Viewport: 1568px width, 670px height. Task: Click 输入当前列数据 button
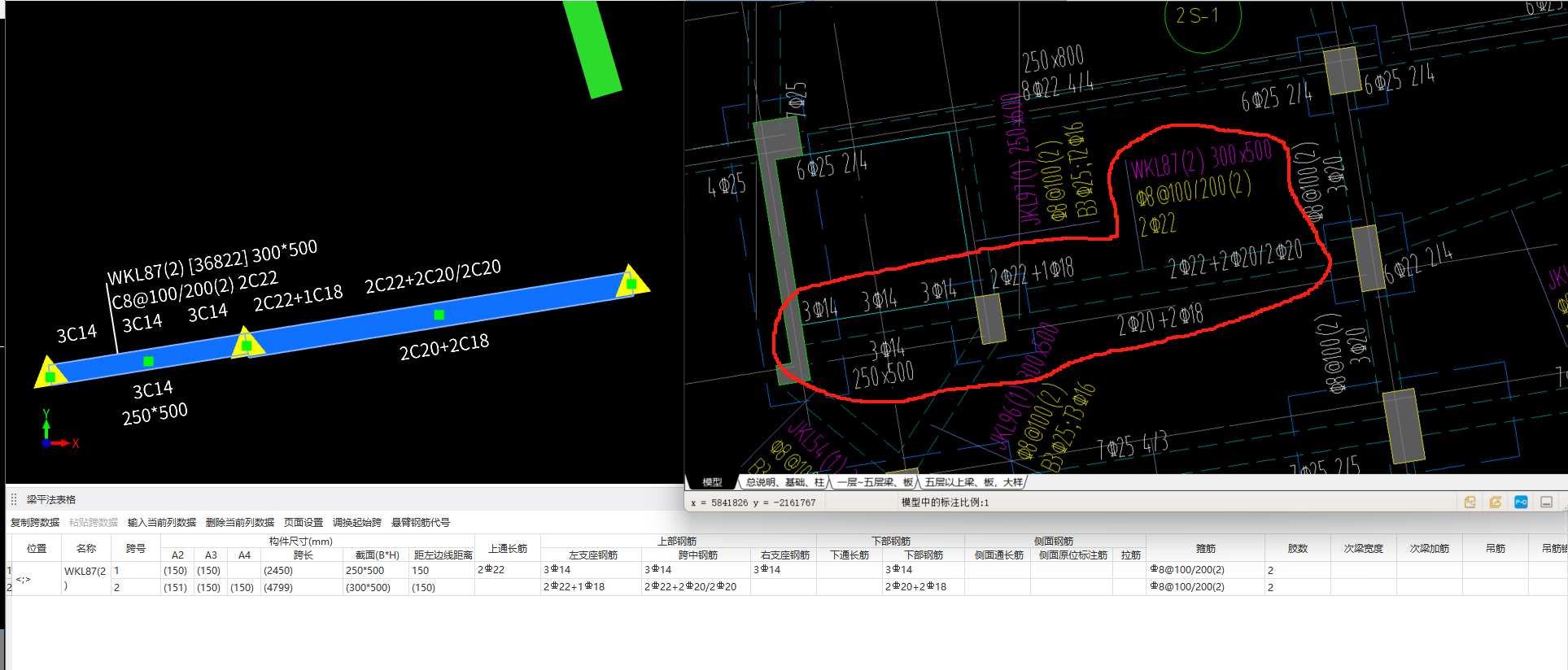162,522
